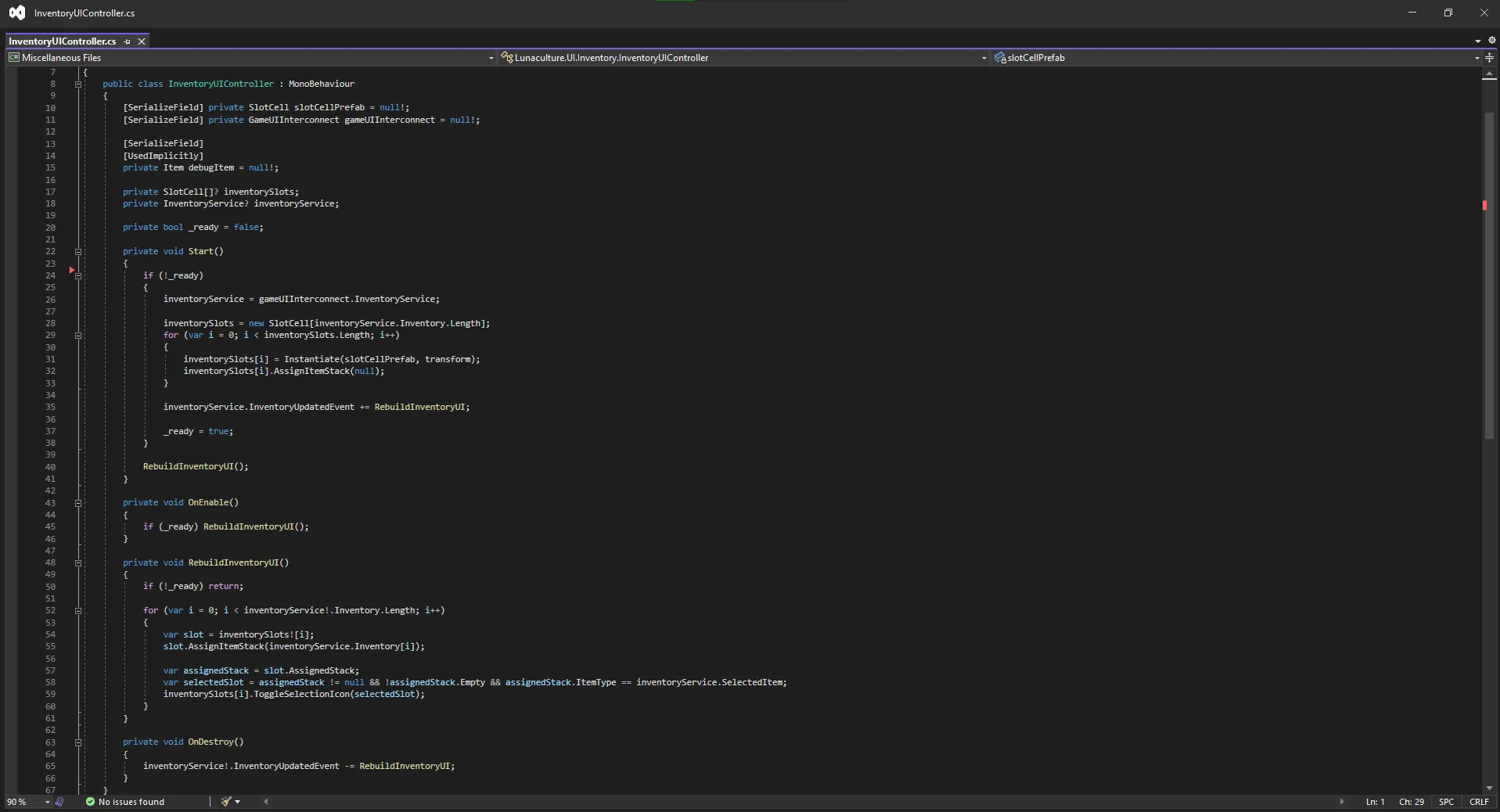
Task: Collapse the Start() method outline
Action: (x=78, y=252)
